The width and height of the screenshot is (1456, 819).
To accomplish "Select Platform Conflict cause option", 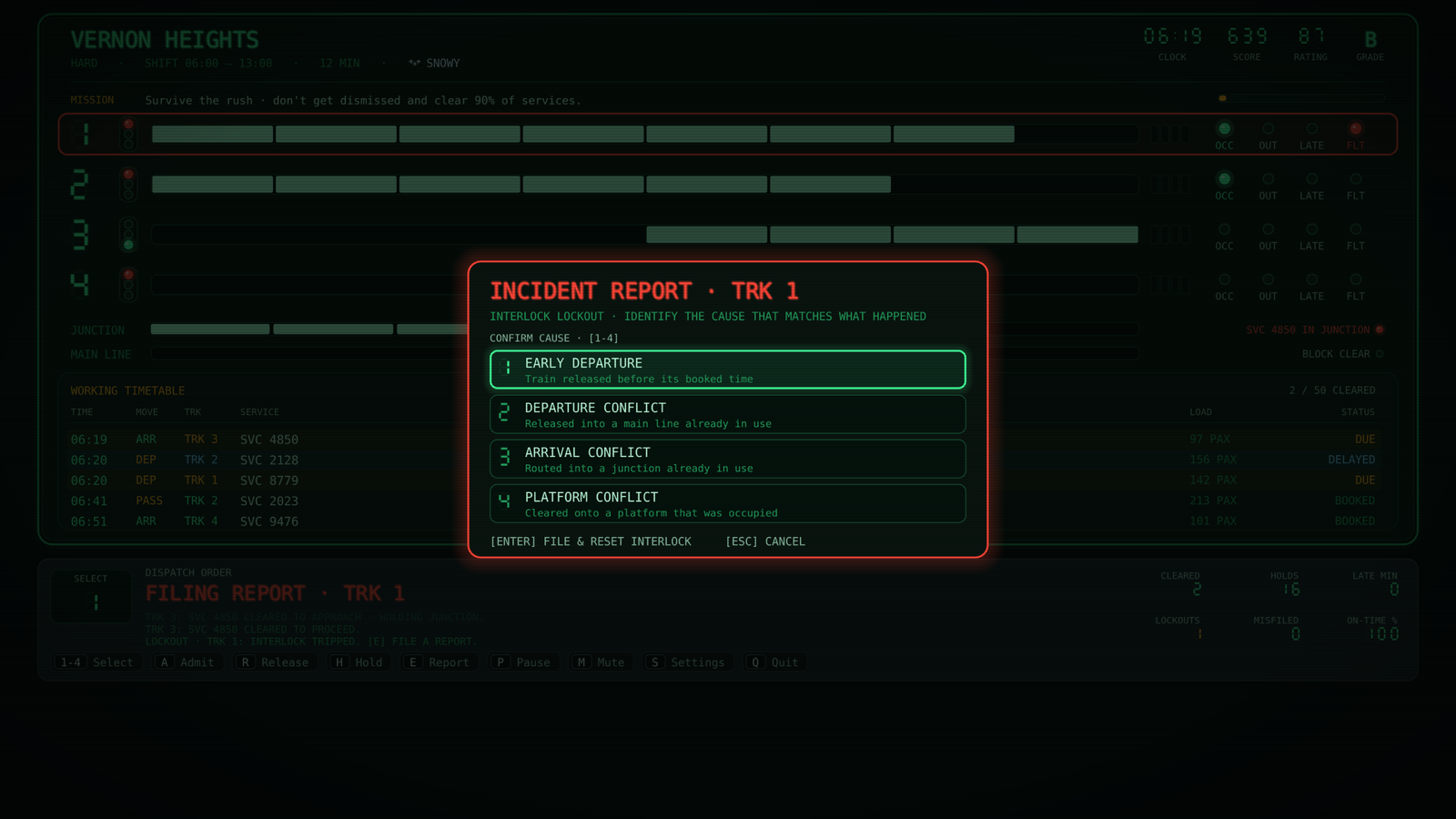I will click(727, 503).
